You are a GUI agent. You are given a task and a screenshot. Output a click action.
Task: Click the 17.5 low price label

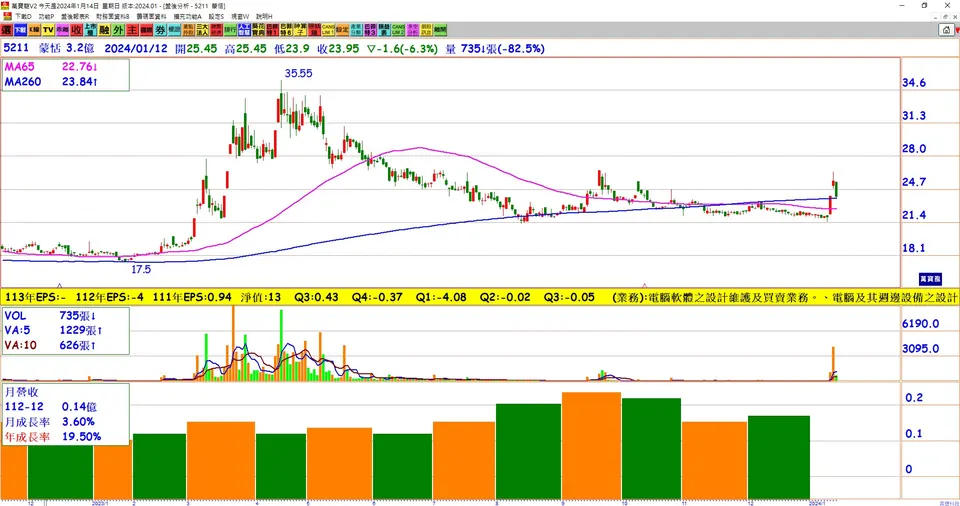point(141,269)
